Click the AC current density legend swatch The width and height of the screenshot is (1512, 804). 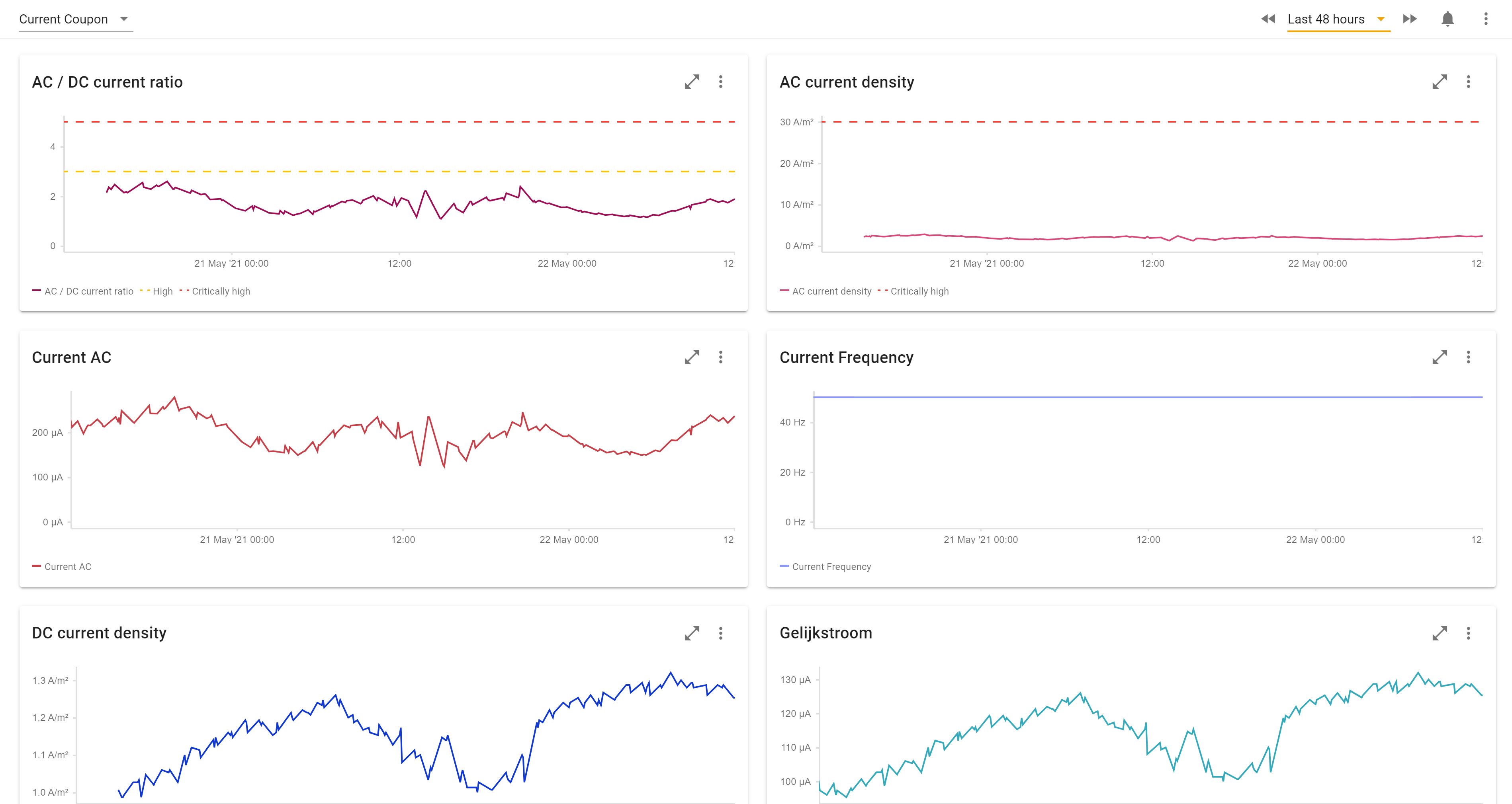coord(784,291)
